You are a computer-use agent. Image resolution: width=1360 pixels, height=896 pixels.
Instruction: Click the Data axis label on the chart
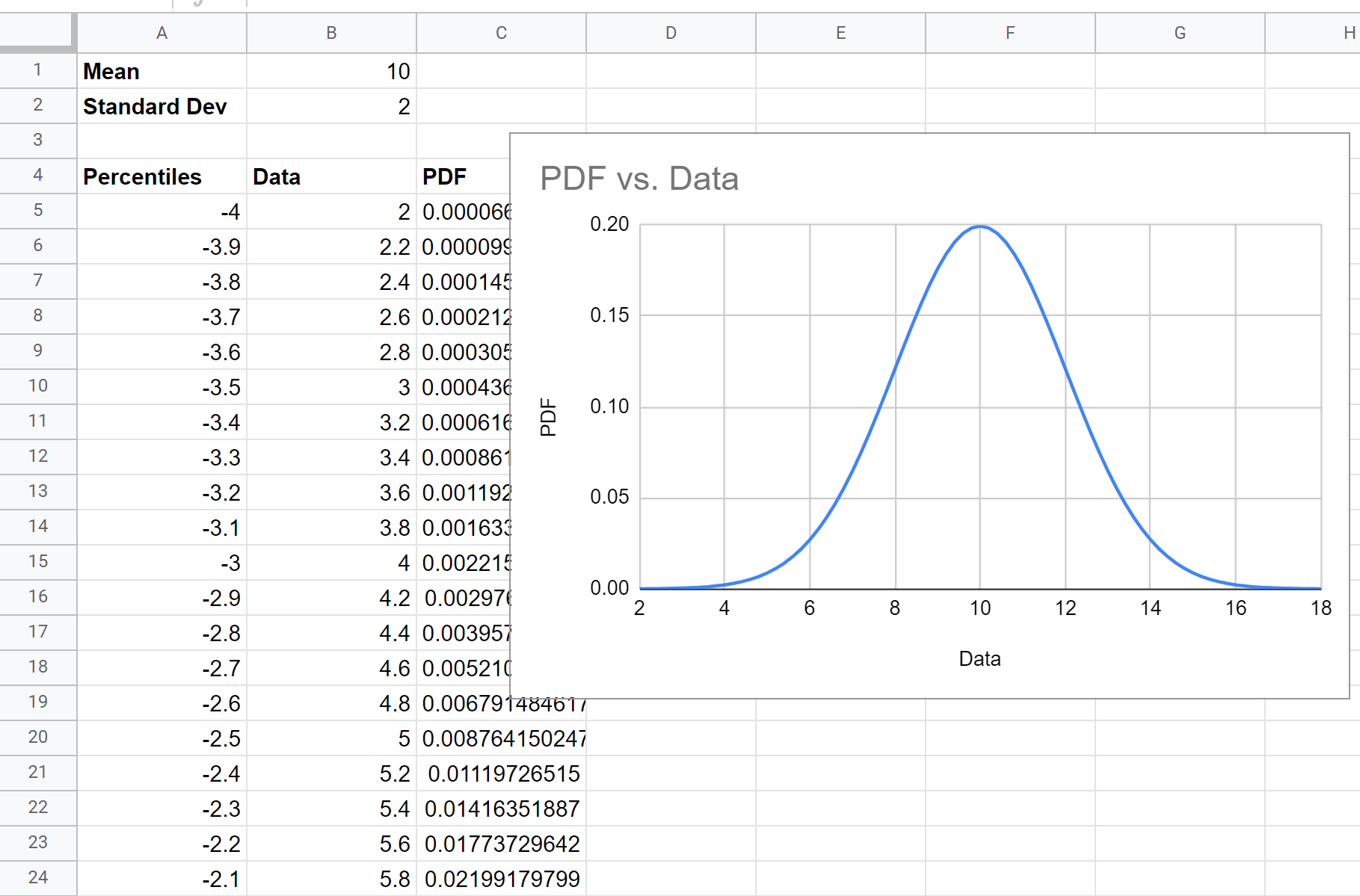pyautogui.click(x=979, y=658)
